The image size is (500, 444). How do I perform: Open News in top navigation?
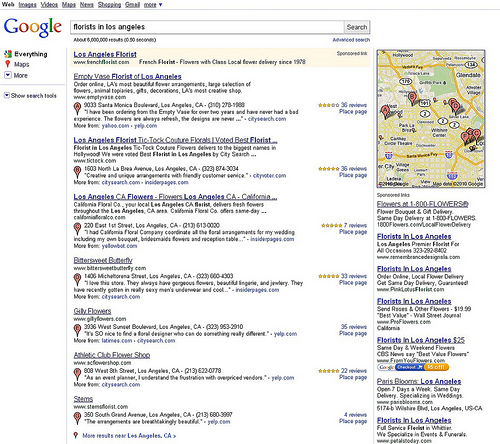(87, 5)
